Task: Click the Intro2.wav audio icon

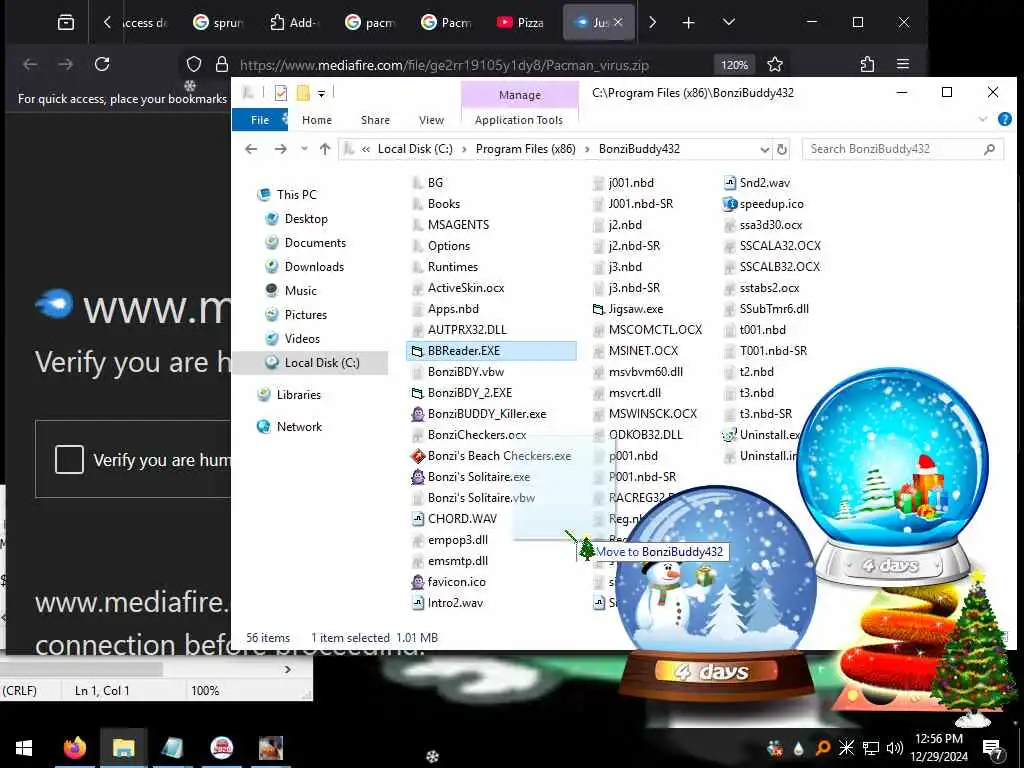Action: point(418,603)
